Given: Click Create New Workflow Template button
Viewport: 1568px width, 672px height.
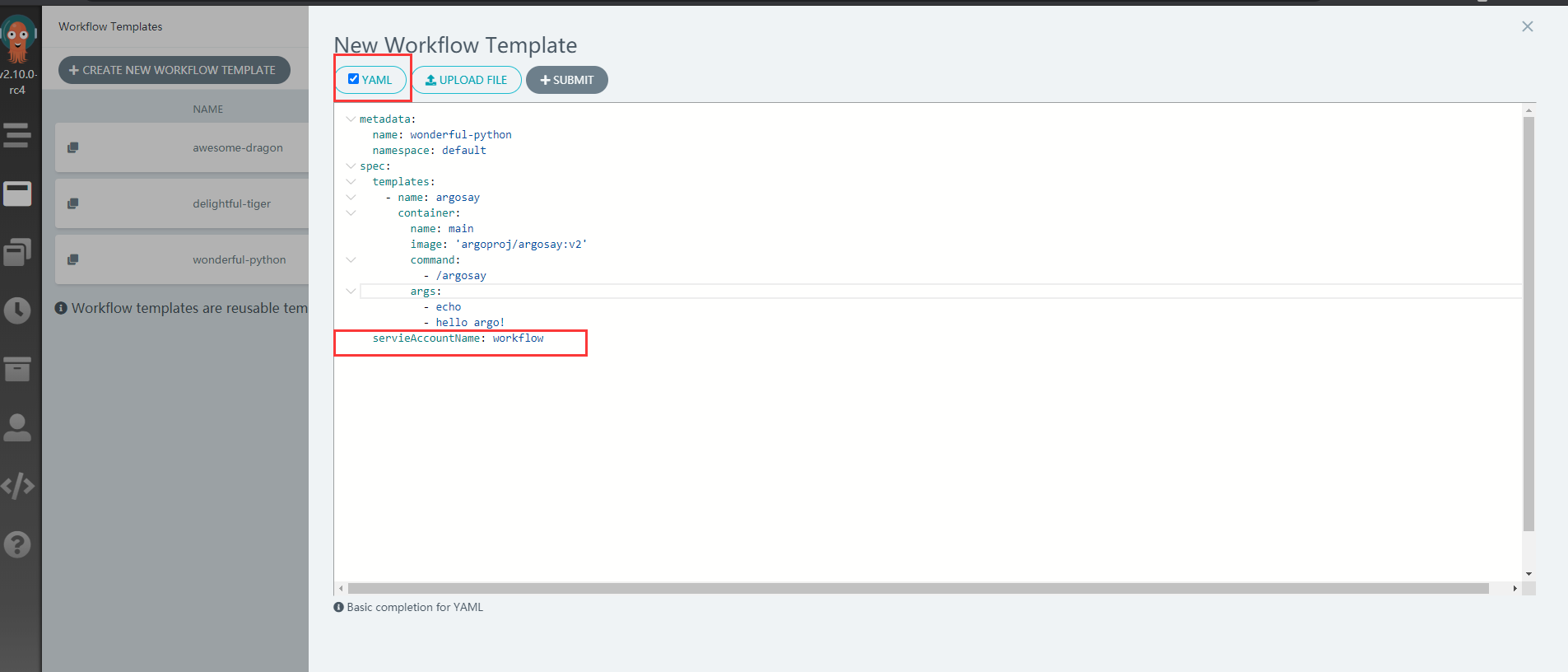Looking at the screenshot, I should (174, 70).
